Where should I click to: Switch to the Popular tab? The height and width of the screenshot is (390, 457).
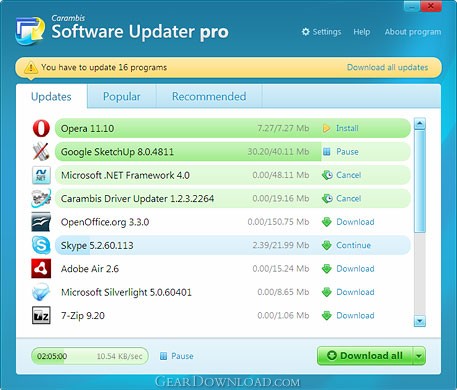point(122,97)
